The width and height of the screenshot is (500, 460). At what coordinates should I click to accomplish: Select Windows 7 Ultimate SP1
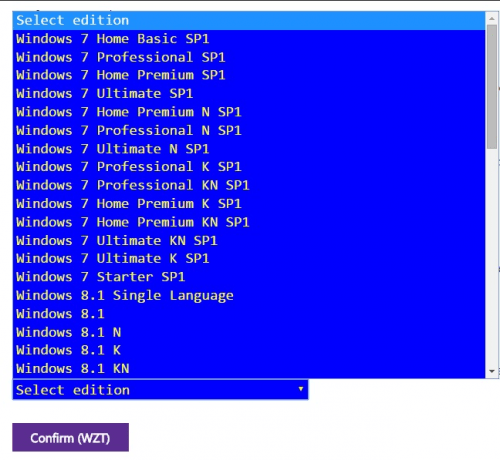249,94
